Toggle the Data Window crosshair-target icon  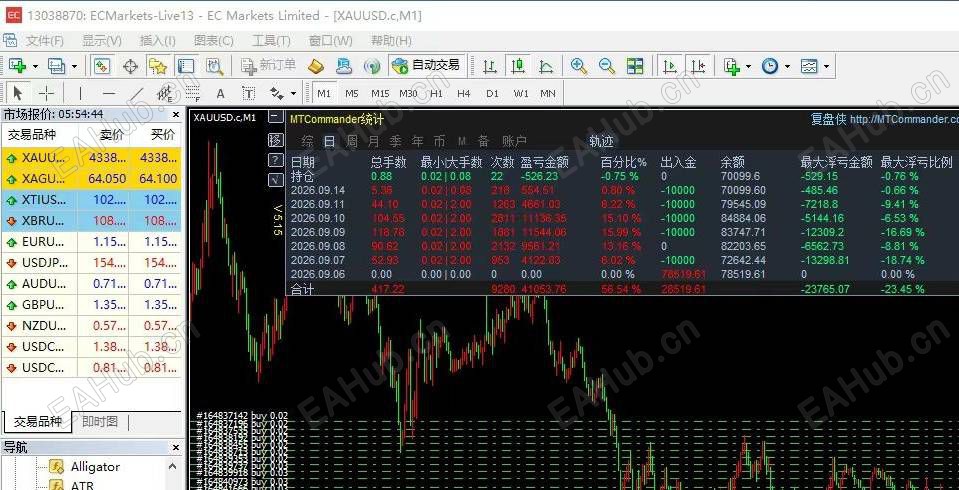[x=130, y=66]
